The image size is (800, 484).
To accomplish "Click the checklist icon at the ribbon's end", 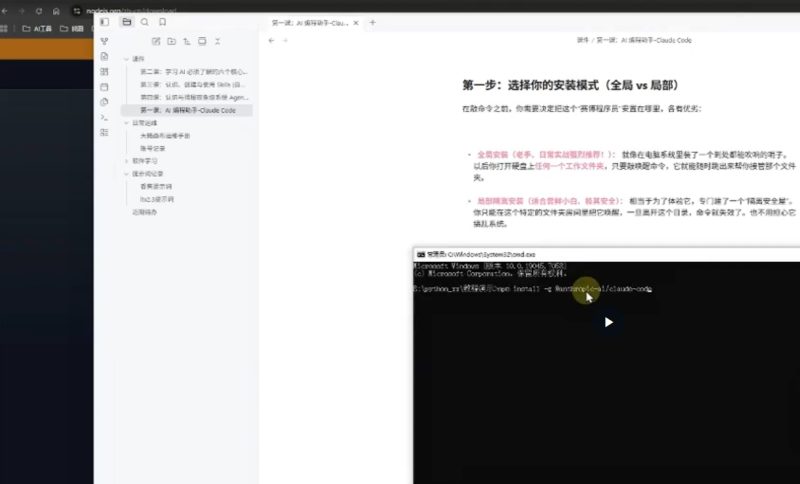I will pyautogui.click(x=105, y=133).
